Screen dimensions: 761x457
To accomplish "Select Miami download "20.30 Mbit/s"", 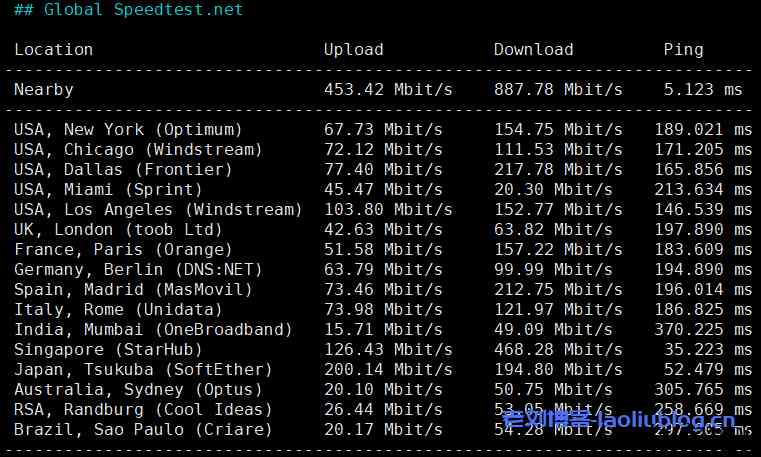I will click(553, 189).
